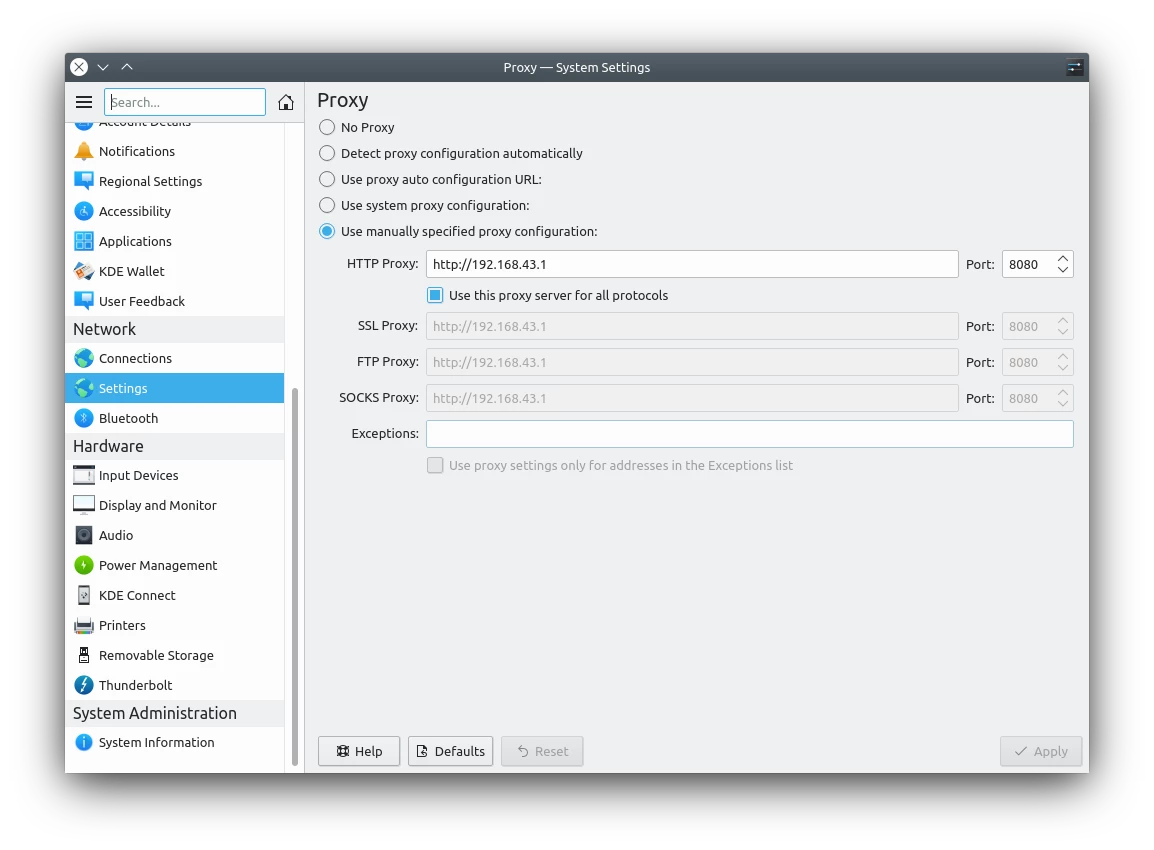Open Notifications settings via bell icon

point(84,151)
